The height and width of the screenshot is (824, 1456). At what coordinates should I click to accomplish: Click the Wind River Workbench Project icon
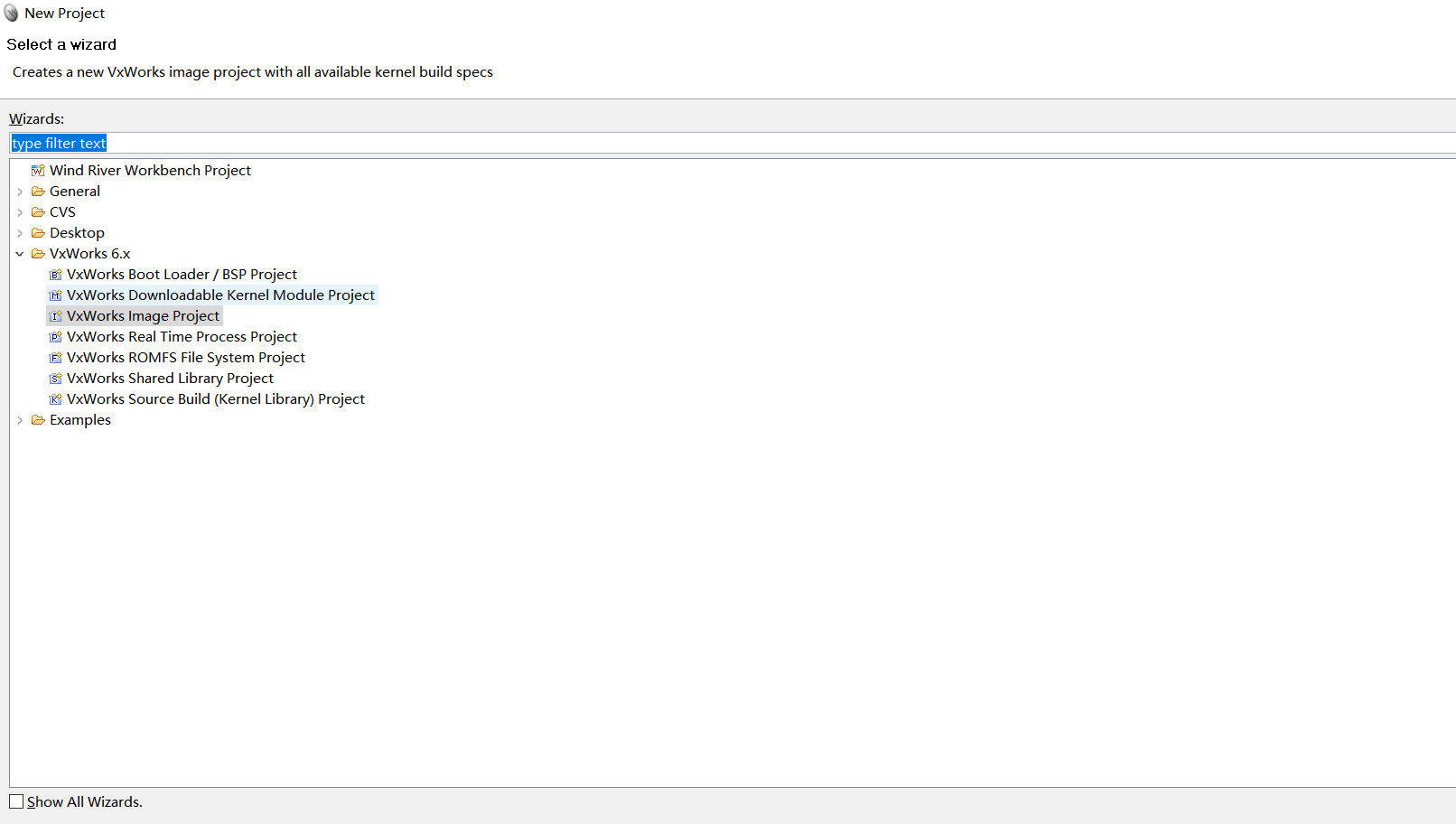point(38,170)
